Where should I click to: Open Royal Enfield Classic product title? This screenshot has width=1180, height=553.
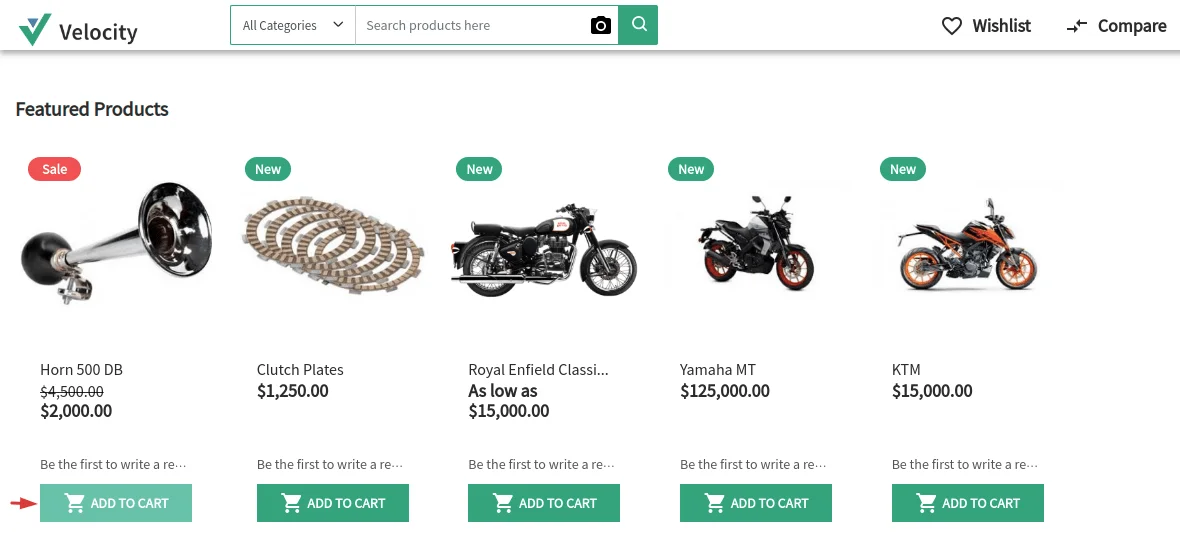point(538,370)
